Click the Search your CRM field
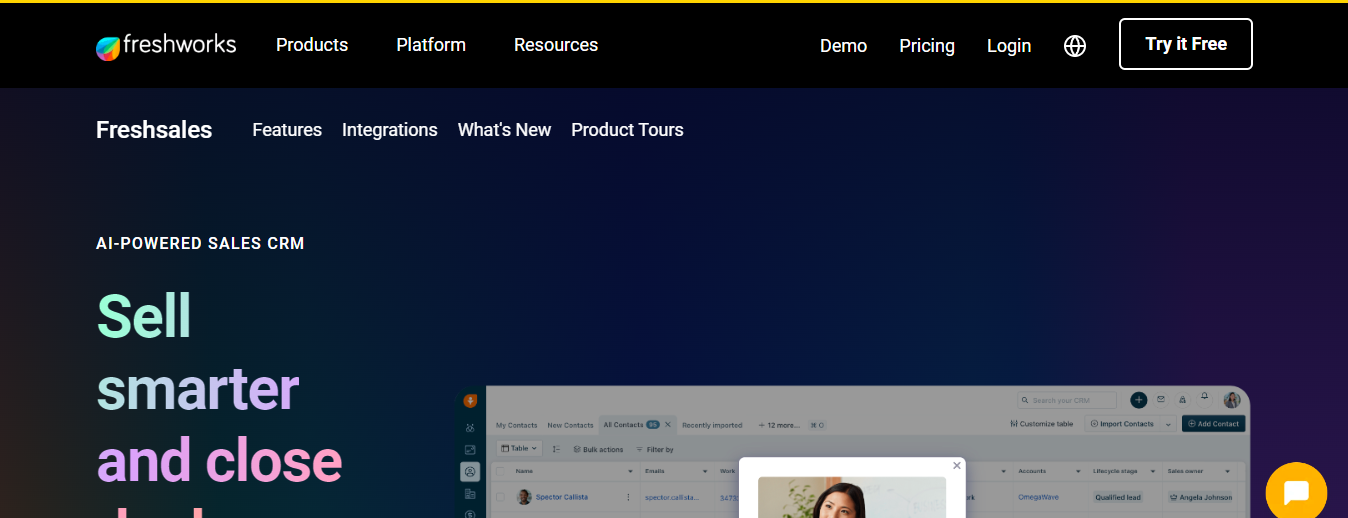 [1067, 400]
